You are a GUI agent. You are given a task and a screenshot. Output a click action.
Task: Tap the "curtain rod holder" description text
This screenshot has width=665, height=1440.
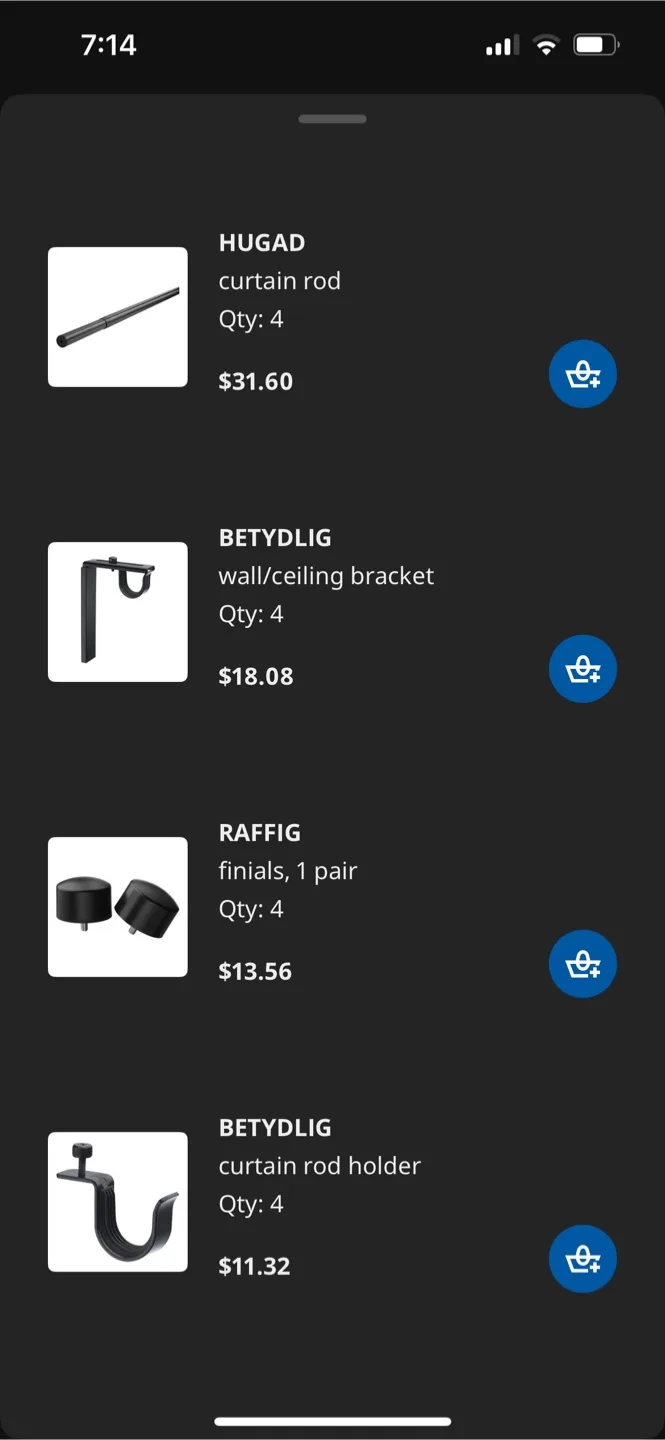point(320,1166)
